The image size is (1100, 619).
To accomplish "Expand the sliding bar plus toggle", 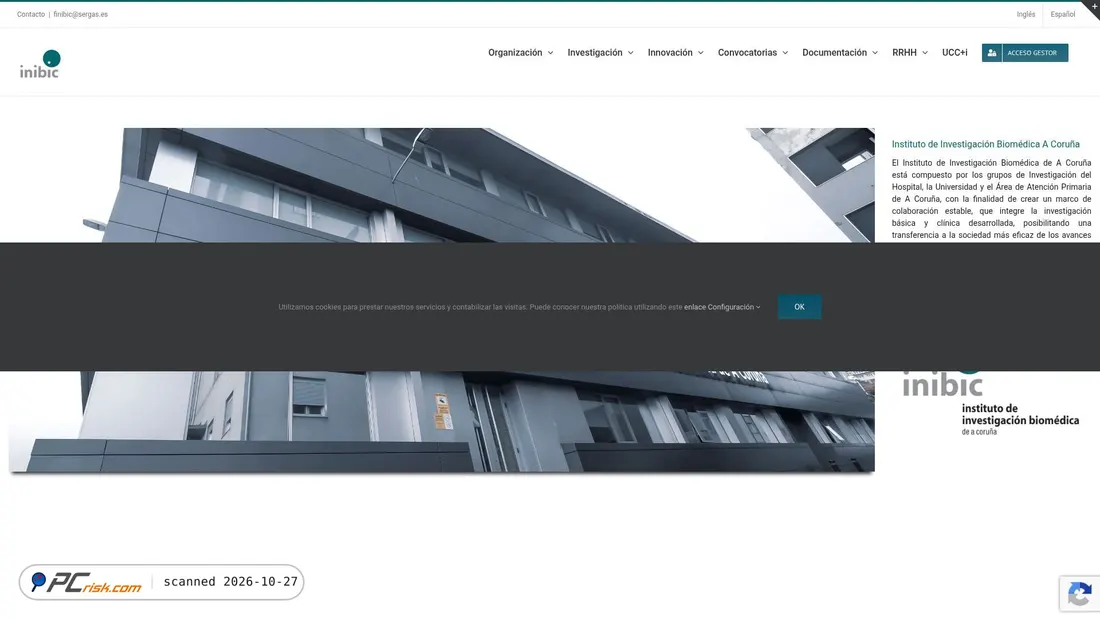I will coord(1094,6).
